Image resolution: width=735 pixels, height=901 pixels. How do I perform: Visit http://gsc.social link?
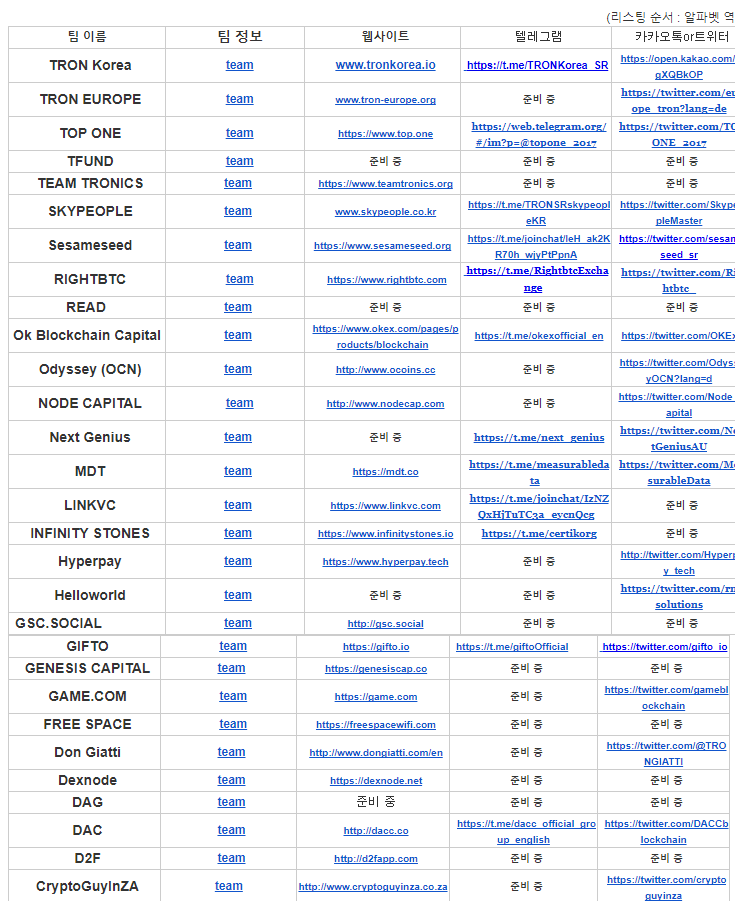point(386,623)
